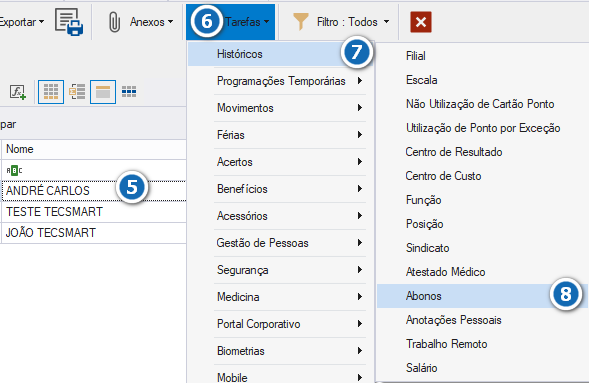Click the print report icon
Viewport: 589px width, 383px height.
pyautogui.click(x=69, y=22)
